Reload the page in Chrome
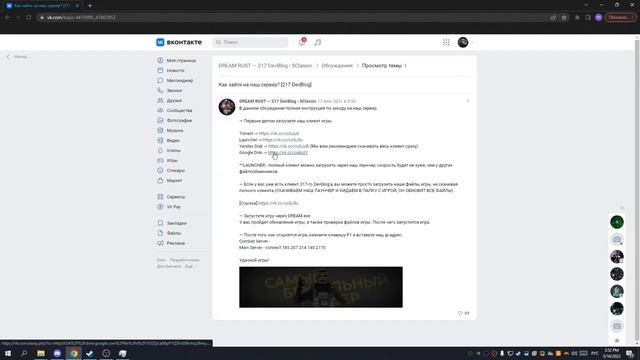 [29, 18]
